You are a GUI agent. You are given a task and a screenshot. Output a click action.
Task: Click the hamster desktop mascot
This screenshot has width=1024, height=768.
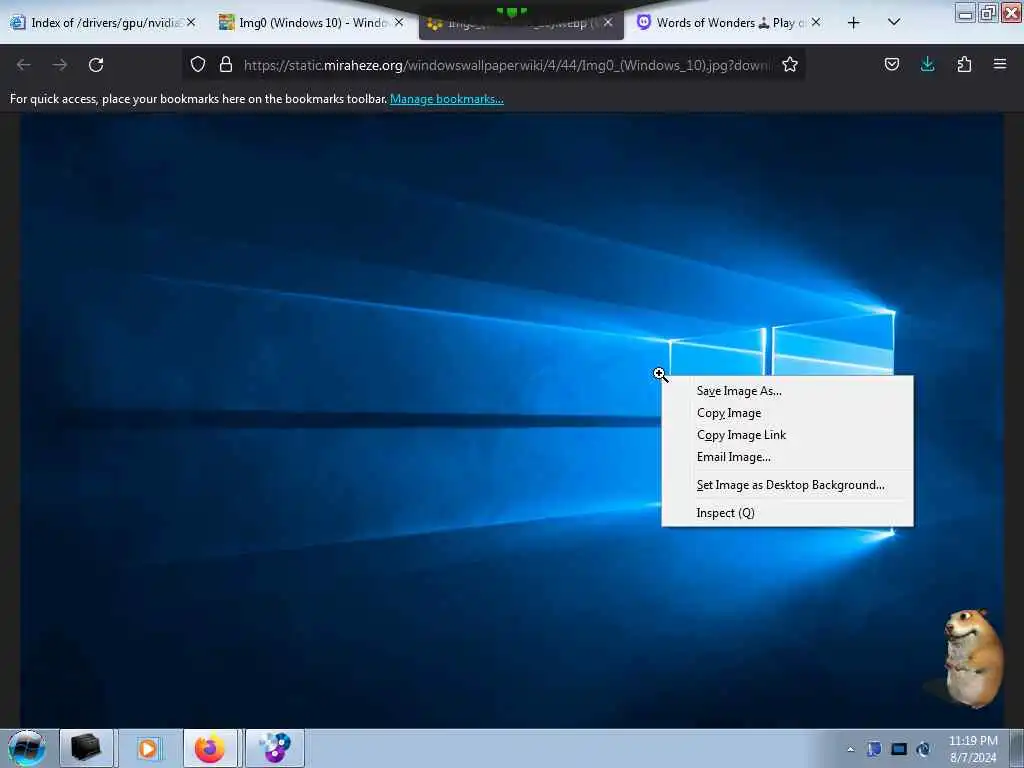pyautogui.click(x=972, y=659)
